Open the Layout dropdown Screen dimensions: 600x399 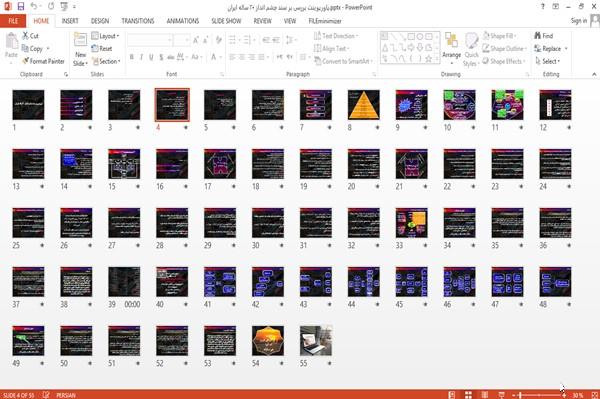coord(105,36)
